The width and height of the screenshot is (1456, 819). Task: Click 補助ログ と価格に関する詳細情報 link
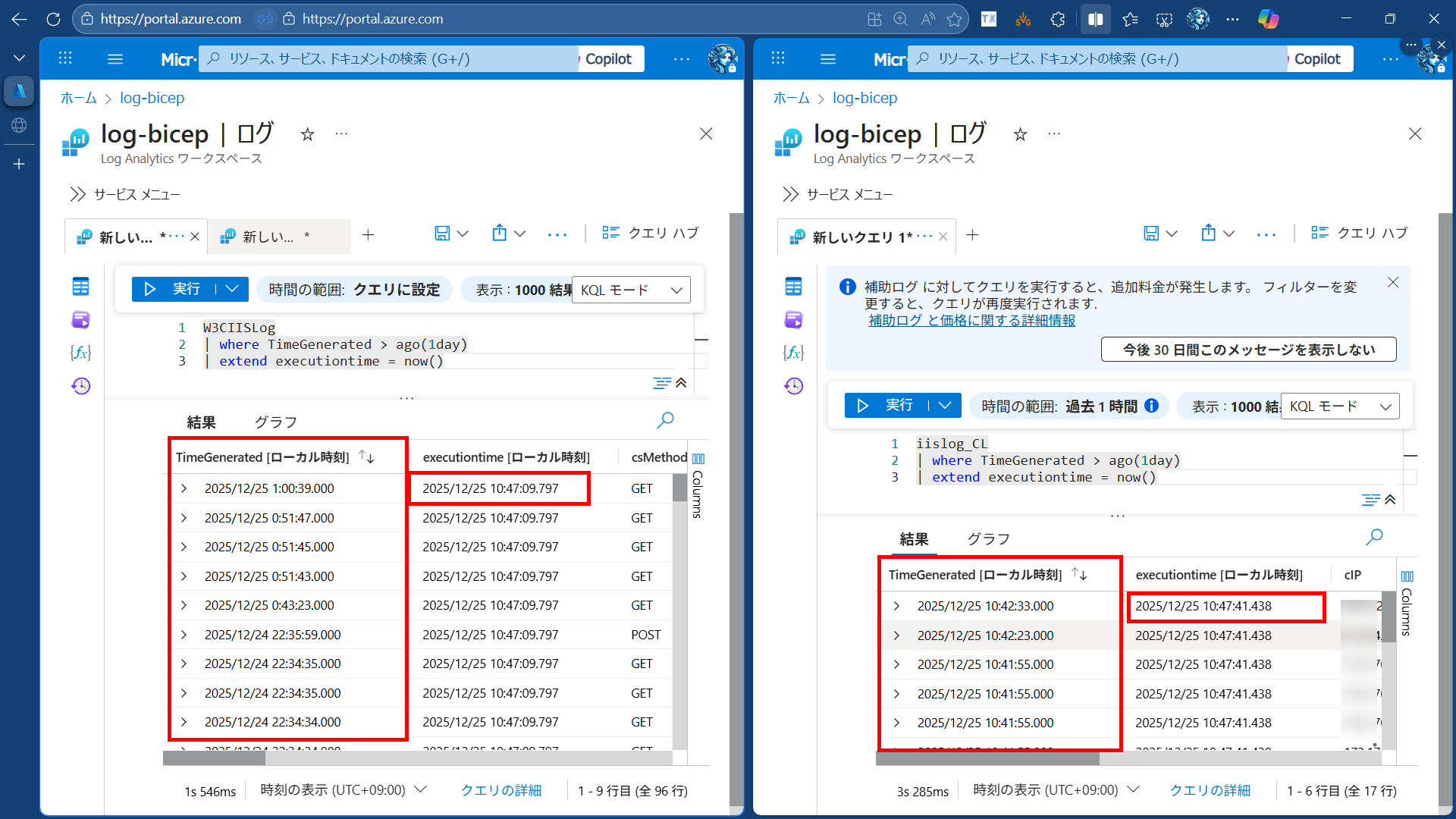[x=971, y=321]
